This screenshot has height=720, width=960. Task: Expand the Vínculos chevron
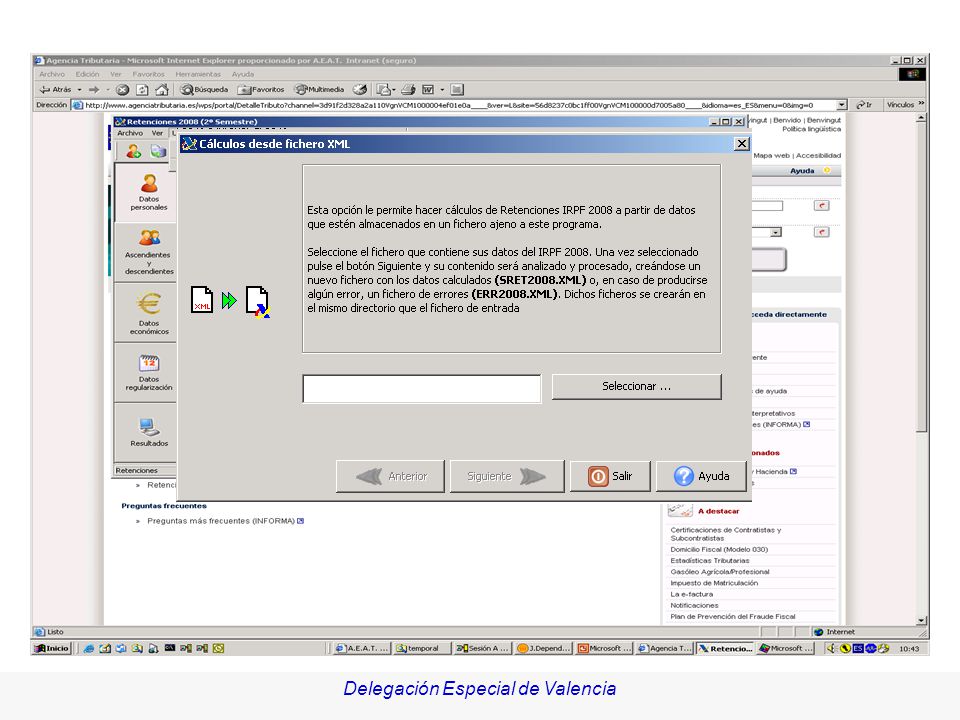pos(921,104)
